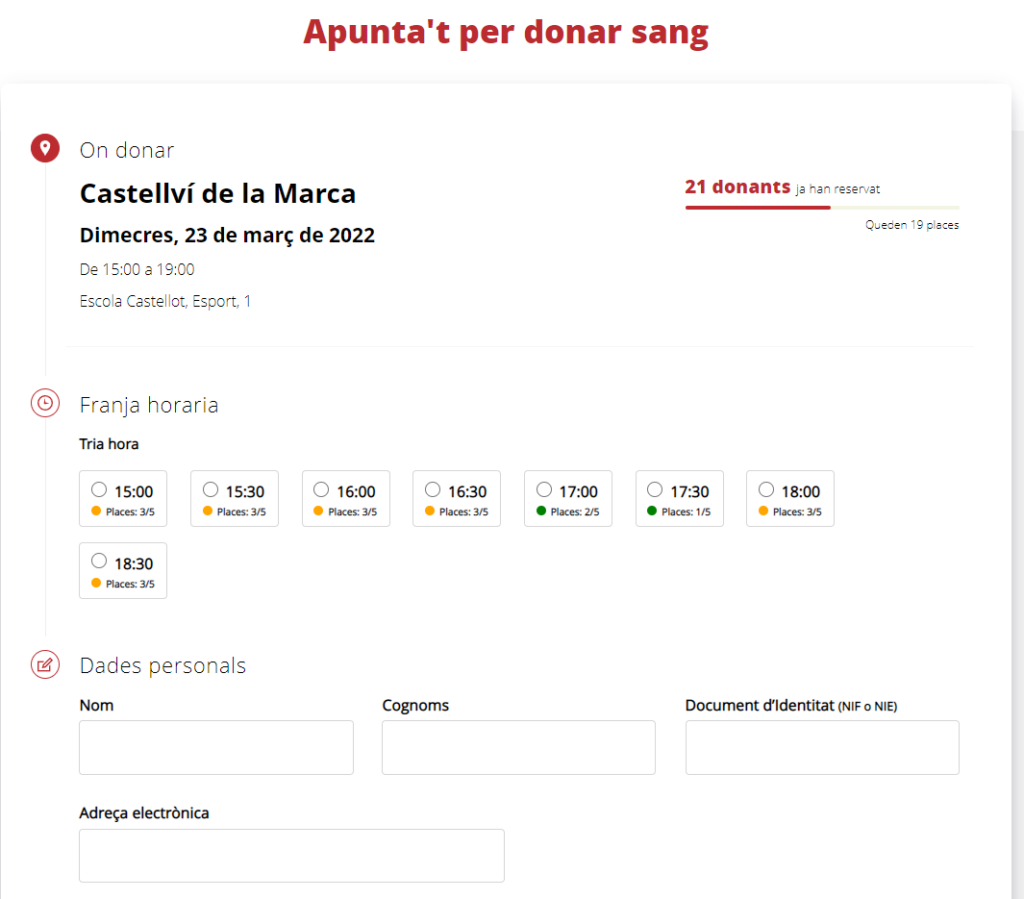Pick the 18:00 time slot
The width and height of the screenshot is (1024, 899).
pyautogui.click(x=765, y=490)
